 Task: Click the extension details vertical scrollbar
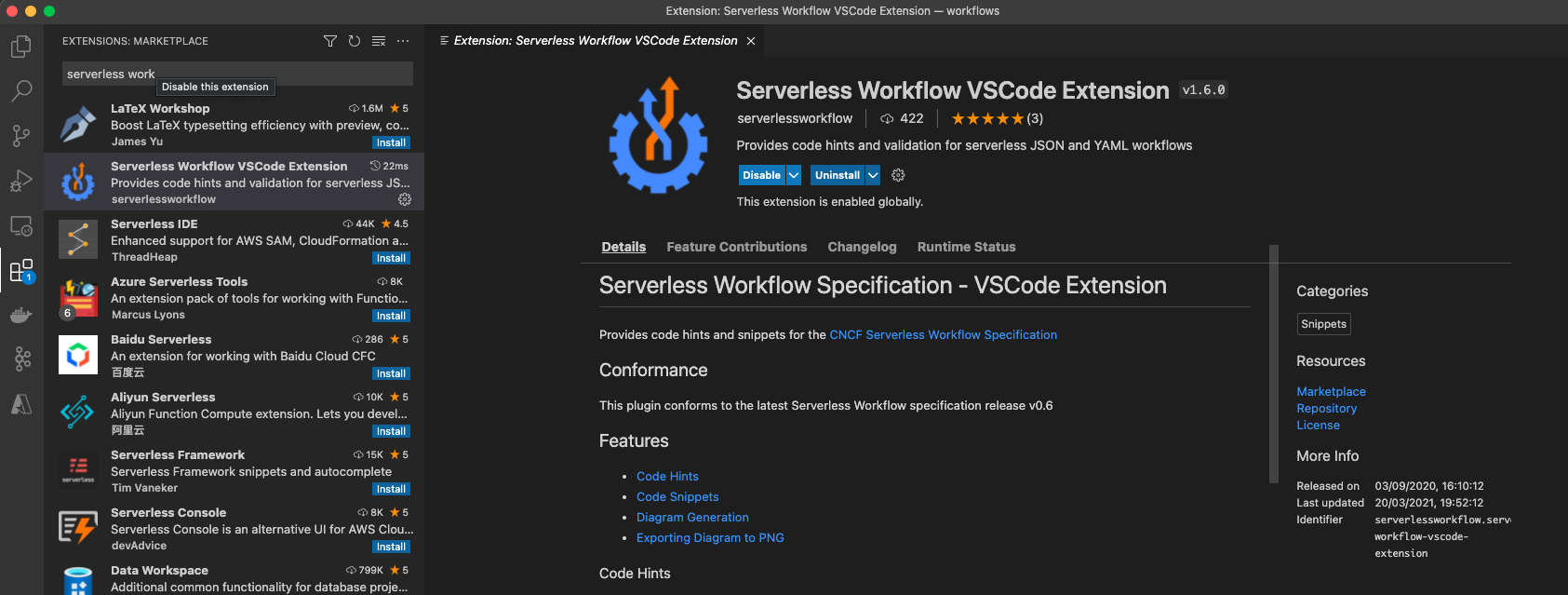[1274, 363]
